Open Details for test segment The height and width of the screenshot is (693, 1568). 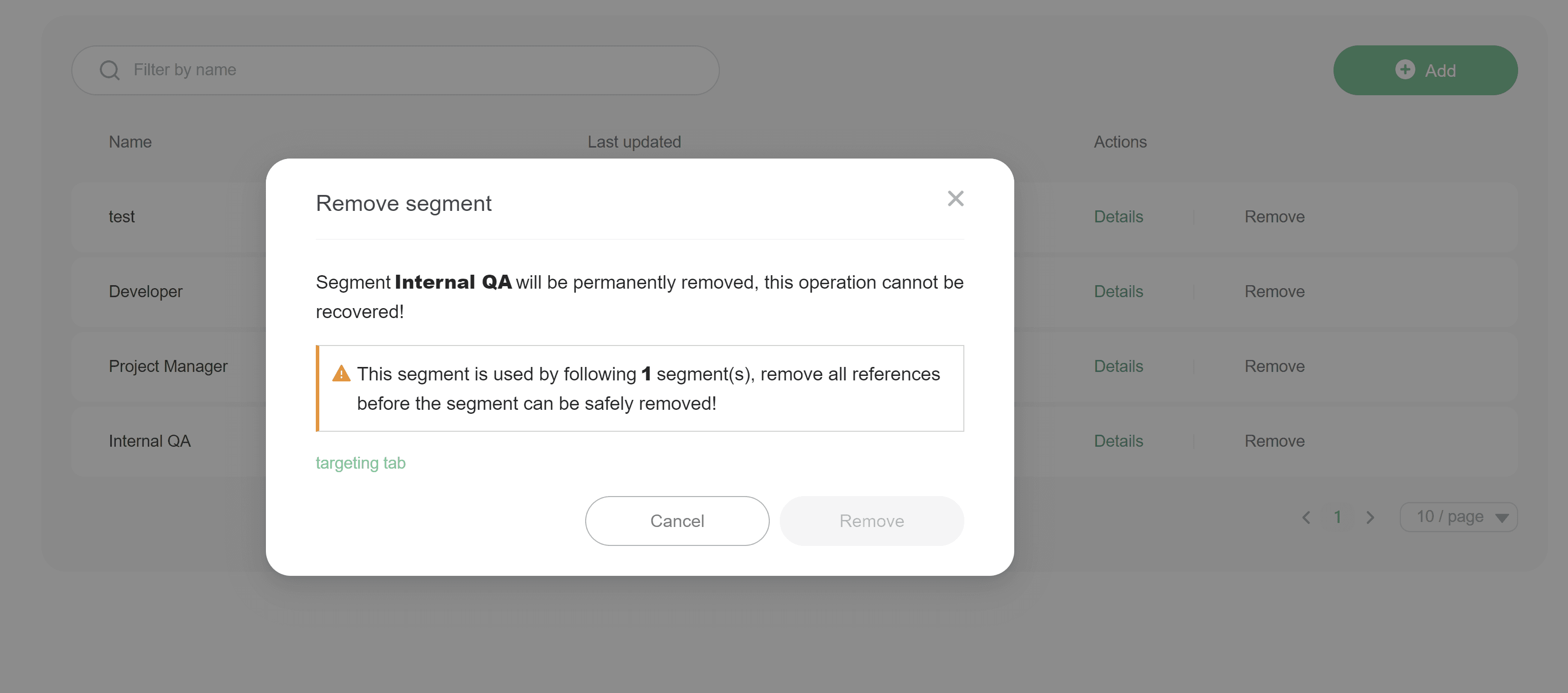pos(1118,216)
